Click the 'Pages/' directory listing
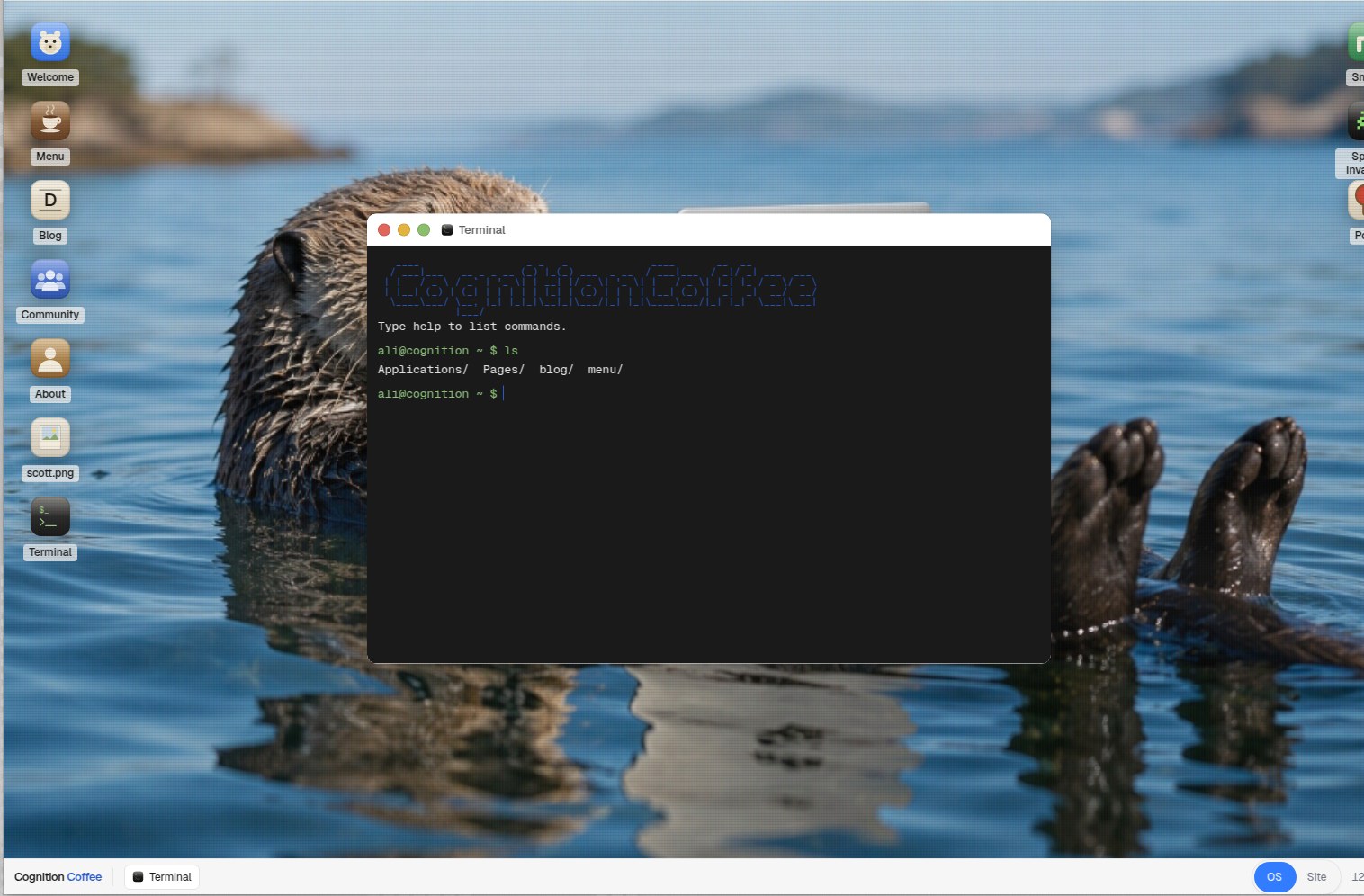 pyautogui.click(x=504, y=370)
